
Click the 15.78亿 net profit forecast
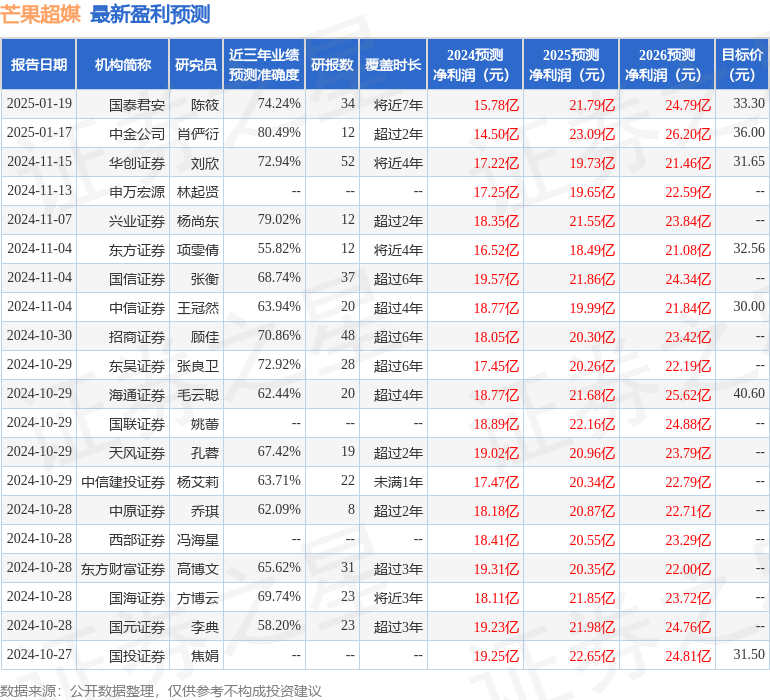coord(496,104)
